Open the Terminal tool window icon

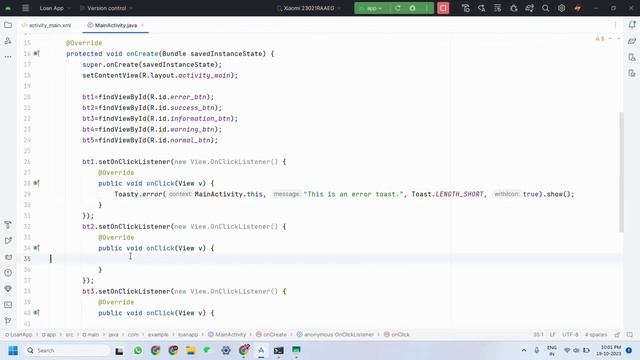[8, 305]
